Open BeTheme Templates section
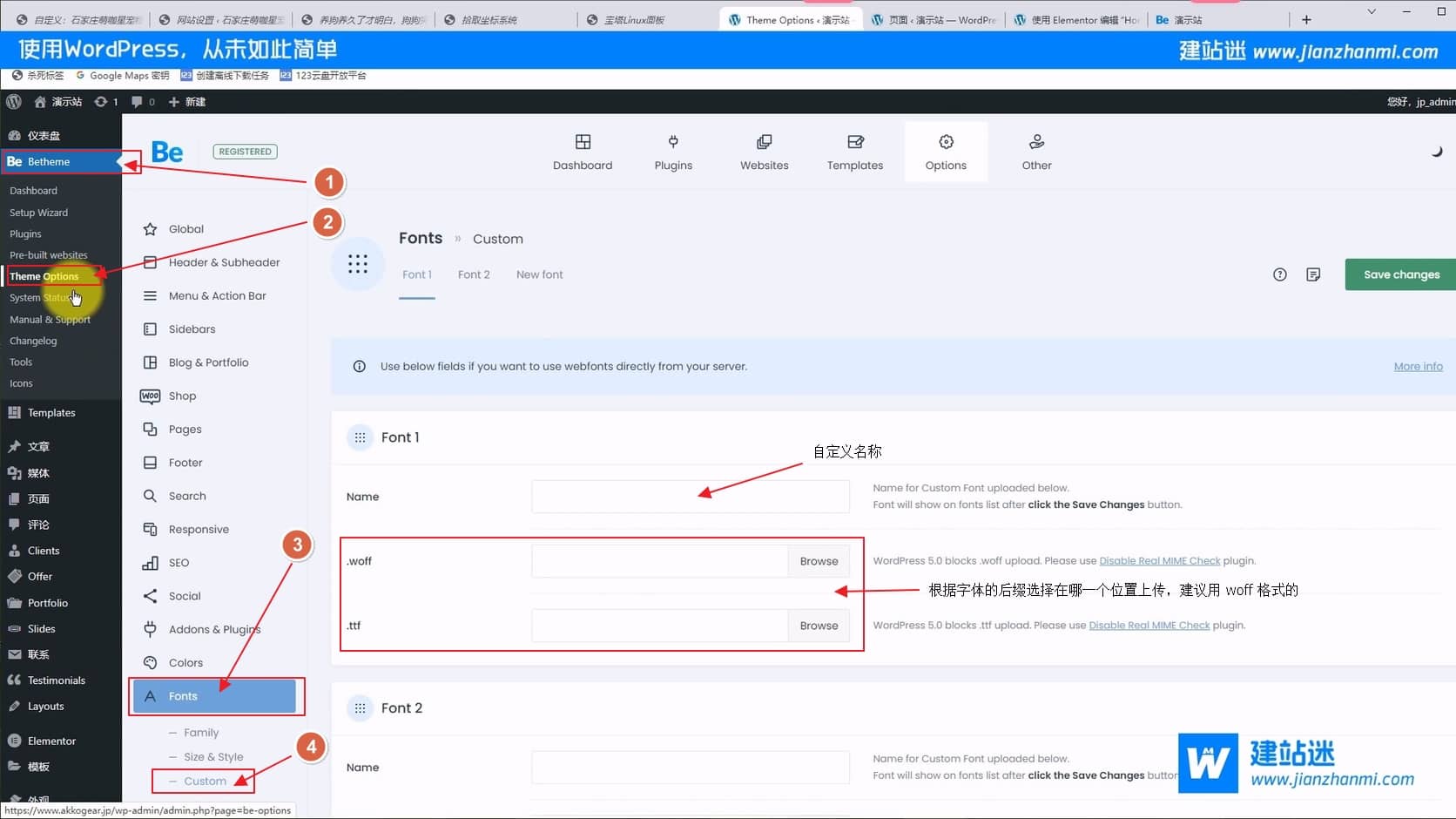Viewport: 1456px width, 819px height. coord(854,152)
